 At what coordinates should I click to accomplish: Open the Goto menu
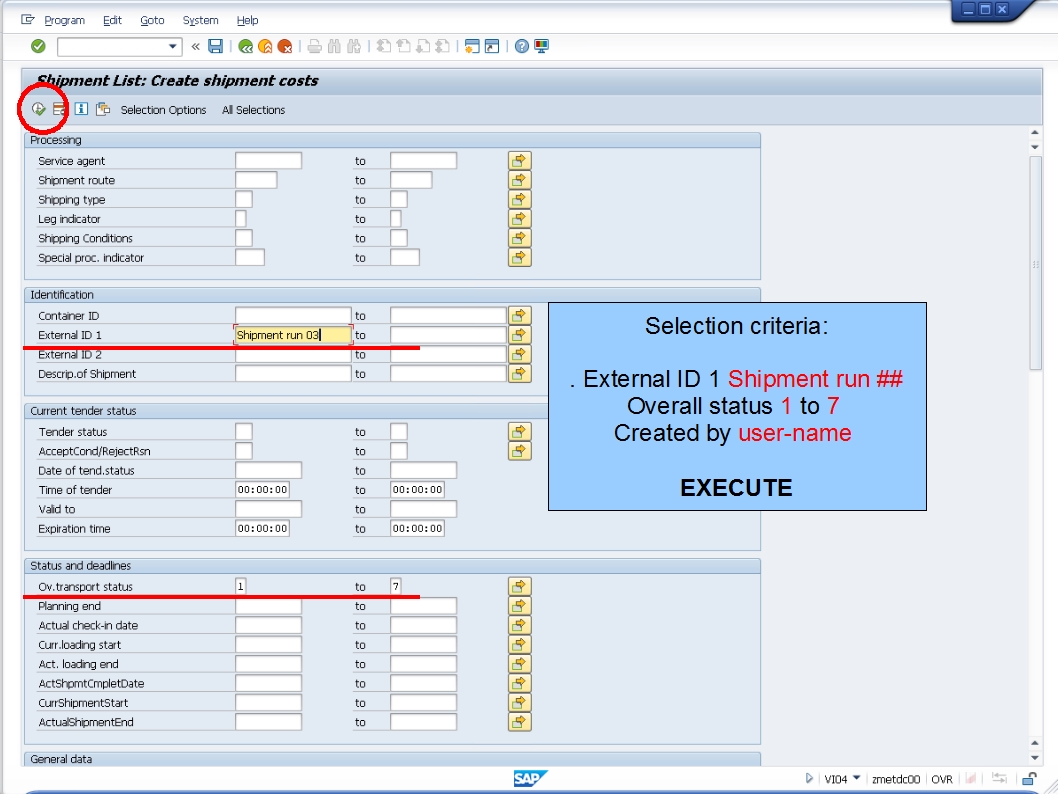(x=152, y=20)
